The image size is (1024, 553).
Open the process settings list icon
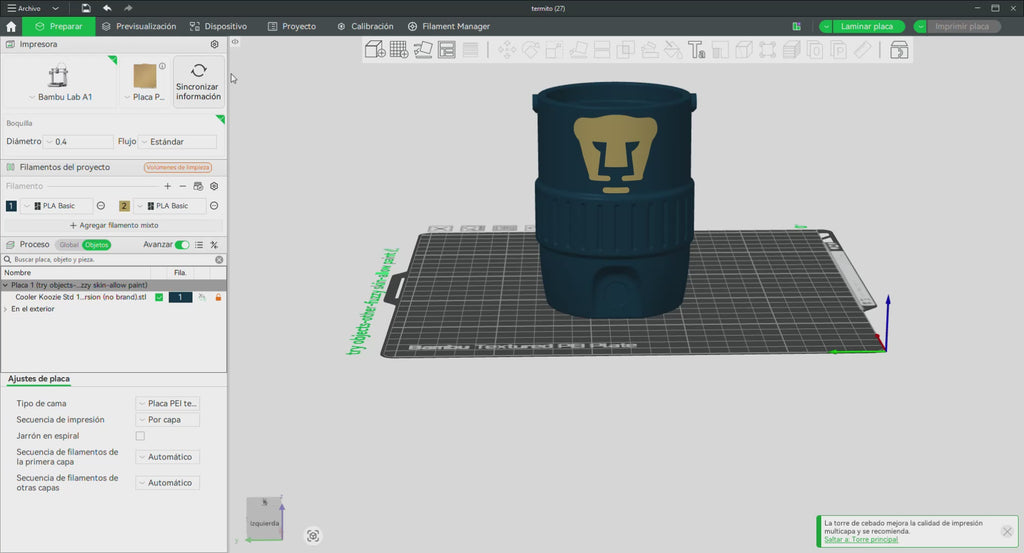pyautogui.click(x=199, y=245)
